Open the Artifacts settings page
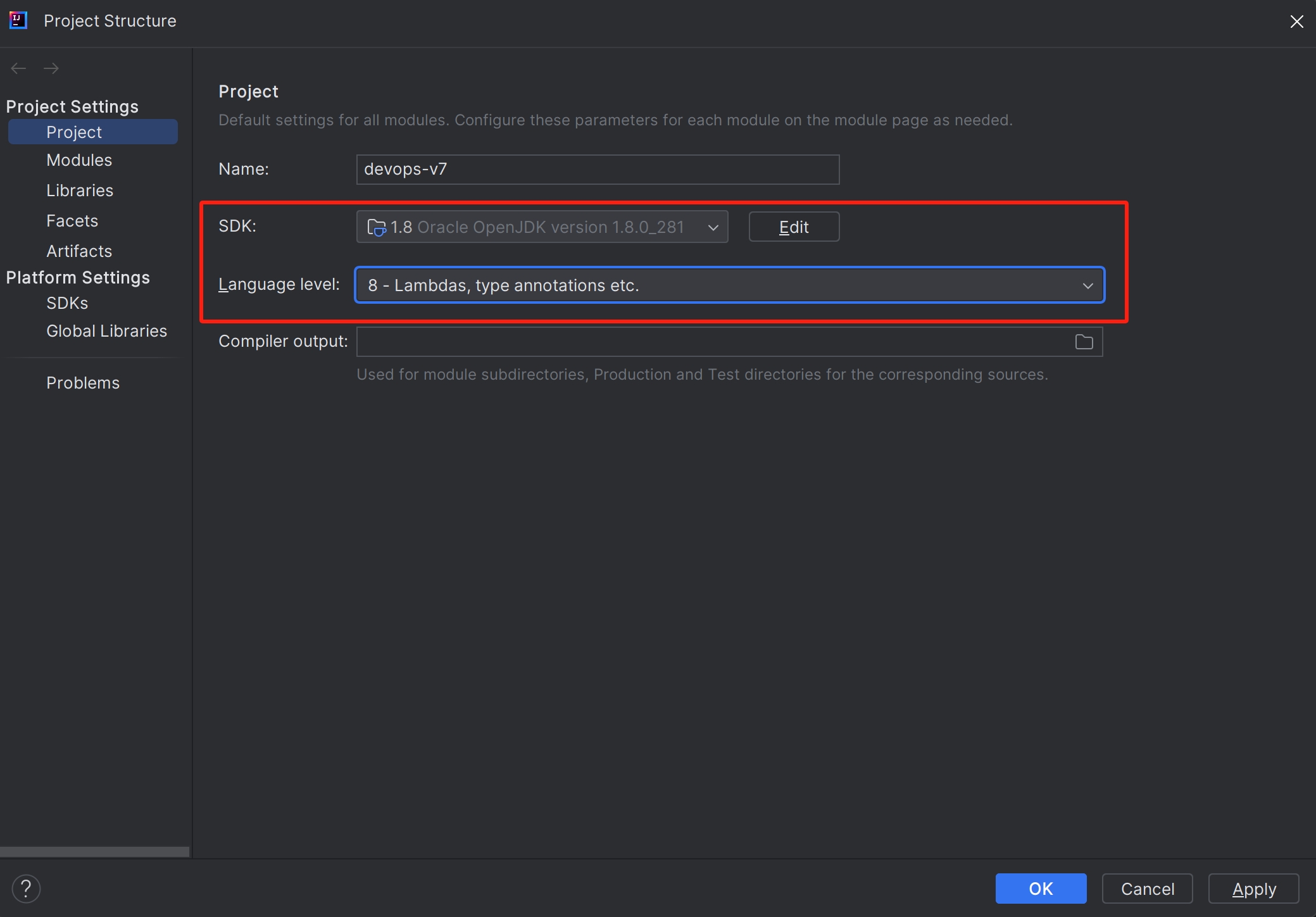Viewport: 1316px width, 917px height. pos(79,251)
